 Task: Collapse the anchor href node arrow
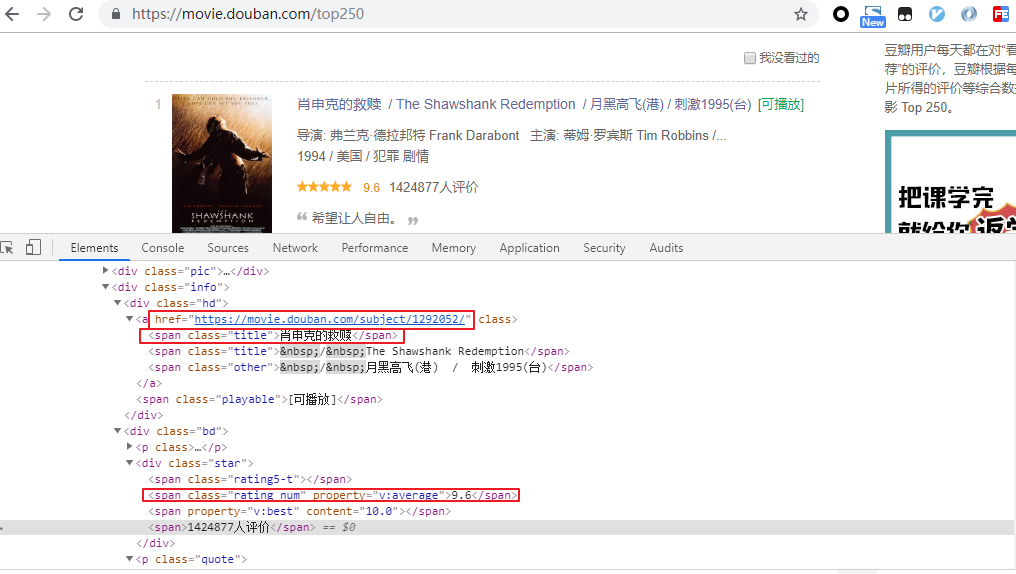(x=130, y=319)
